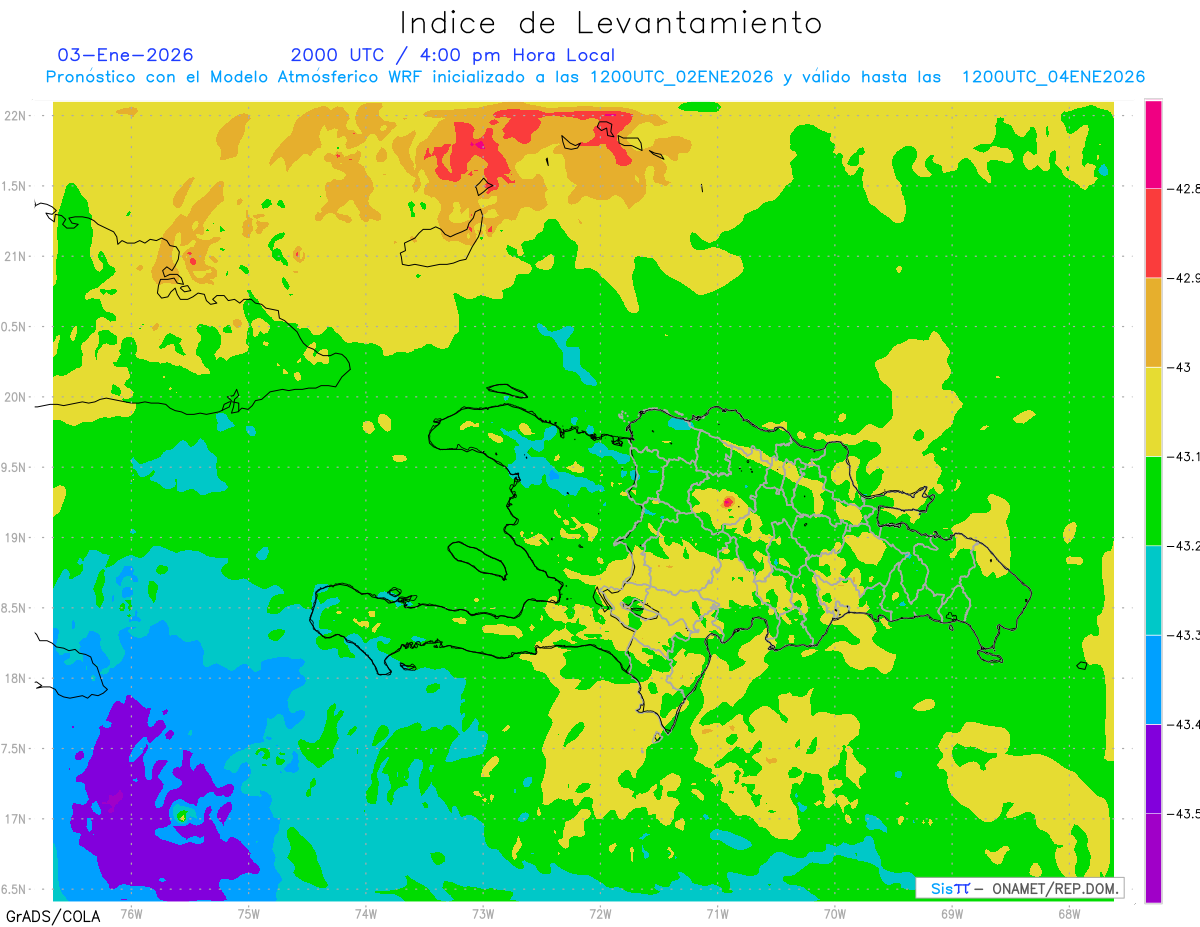Click the "70W" longitude axis label
The width and height of the screenshot is (1200, 927).
tap(834, 913)
